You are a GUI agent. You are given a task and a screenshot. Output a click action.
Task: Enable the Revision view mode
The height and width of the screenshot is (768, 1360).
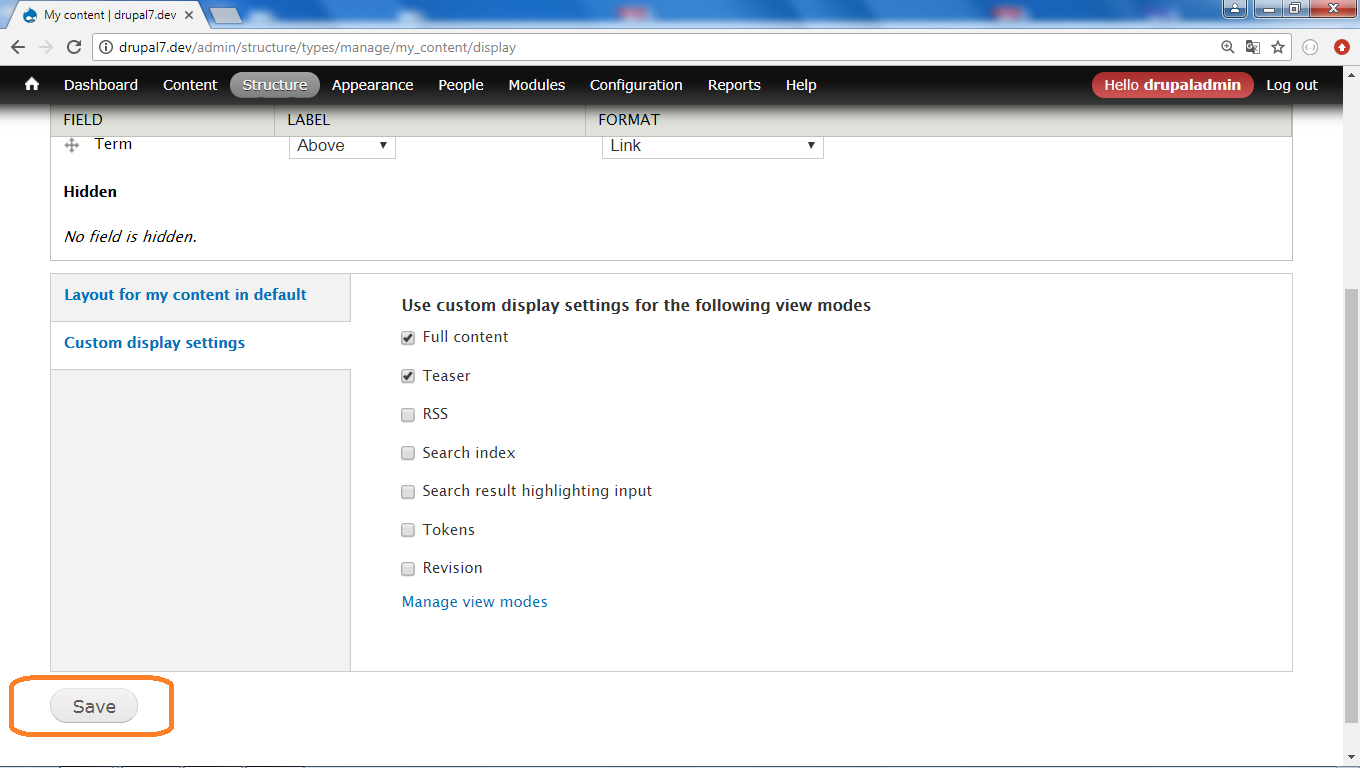coord(407,568)
